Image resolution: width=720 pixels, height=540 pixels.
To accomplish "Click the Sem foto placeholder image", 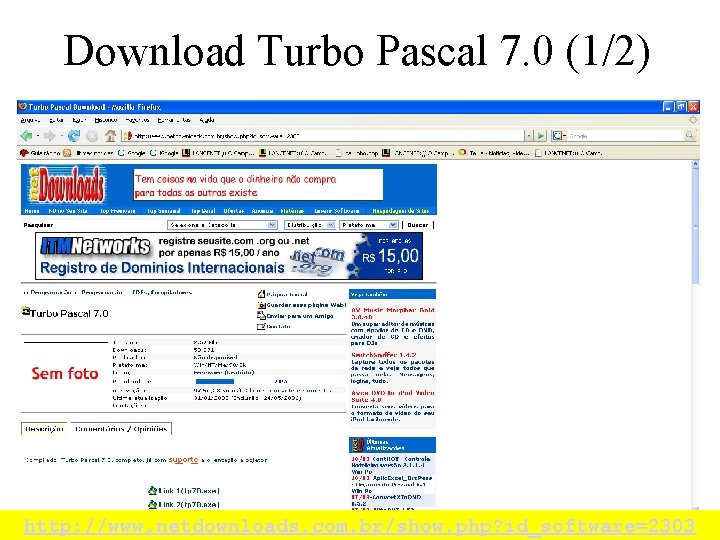I will pos(65,373).
